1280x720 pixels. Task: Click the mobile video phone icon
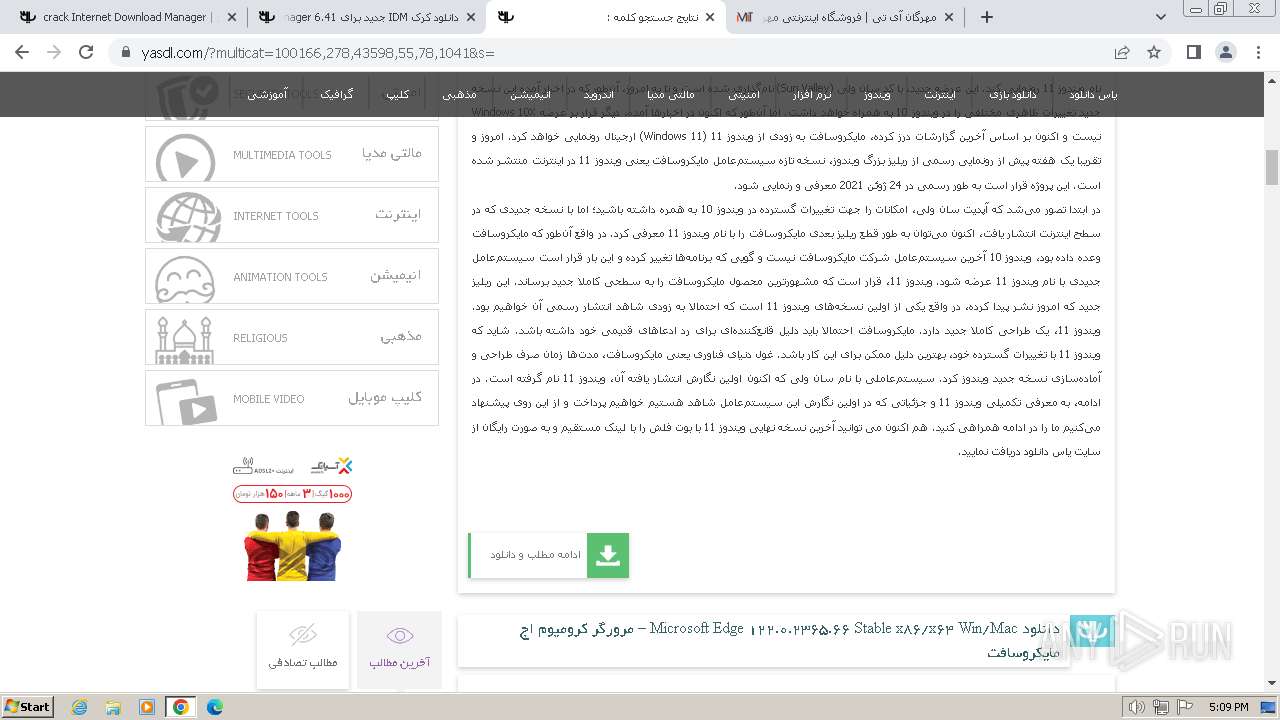tap(186, 401)
